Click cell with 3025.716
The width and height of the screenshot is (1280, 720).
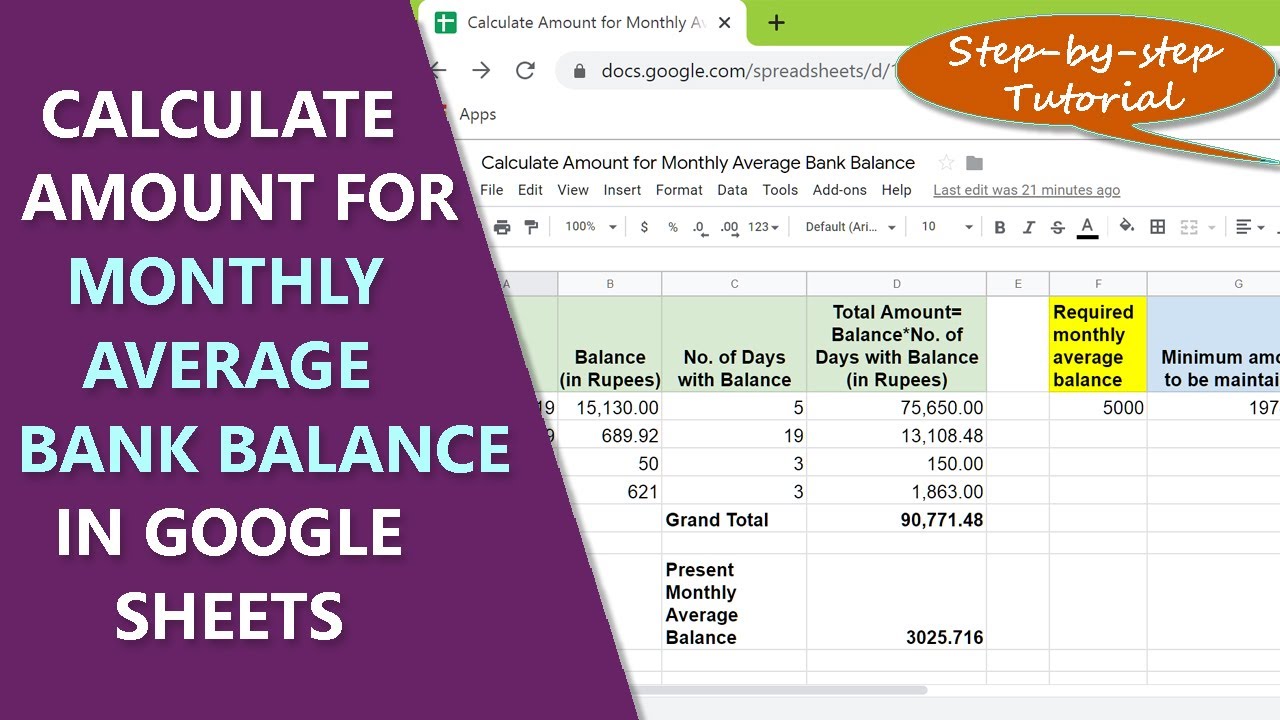pos(897,603)
